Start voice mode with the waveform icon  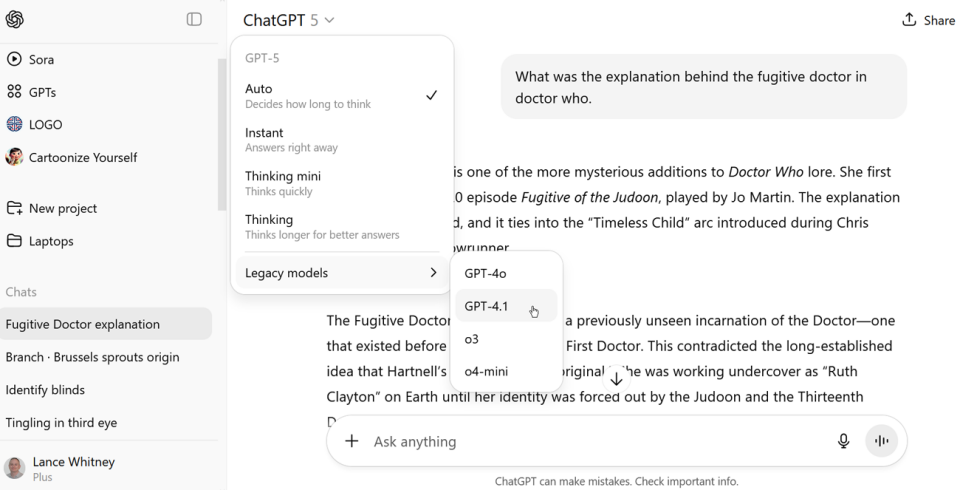(881, 441)
